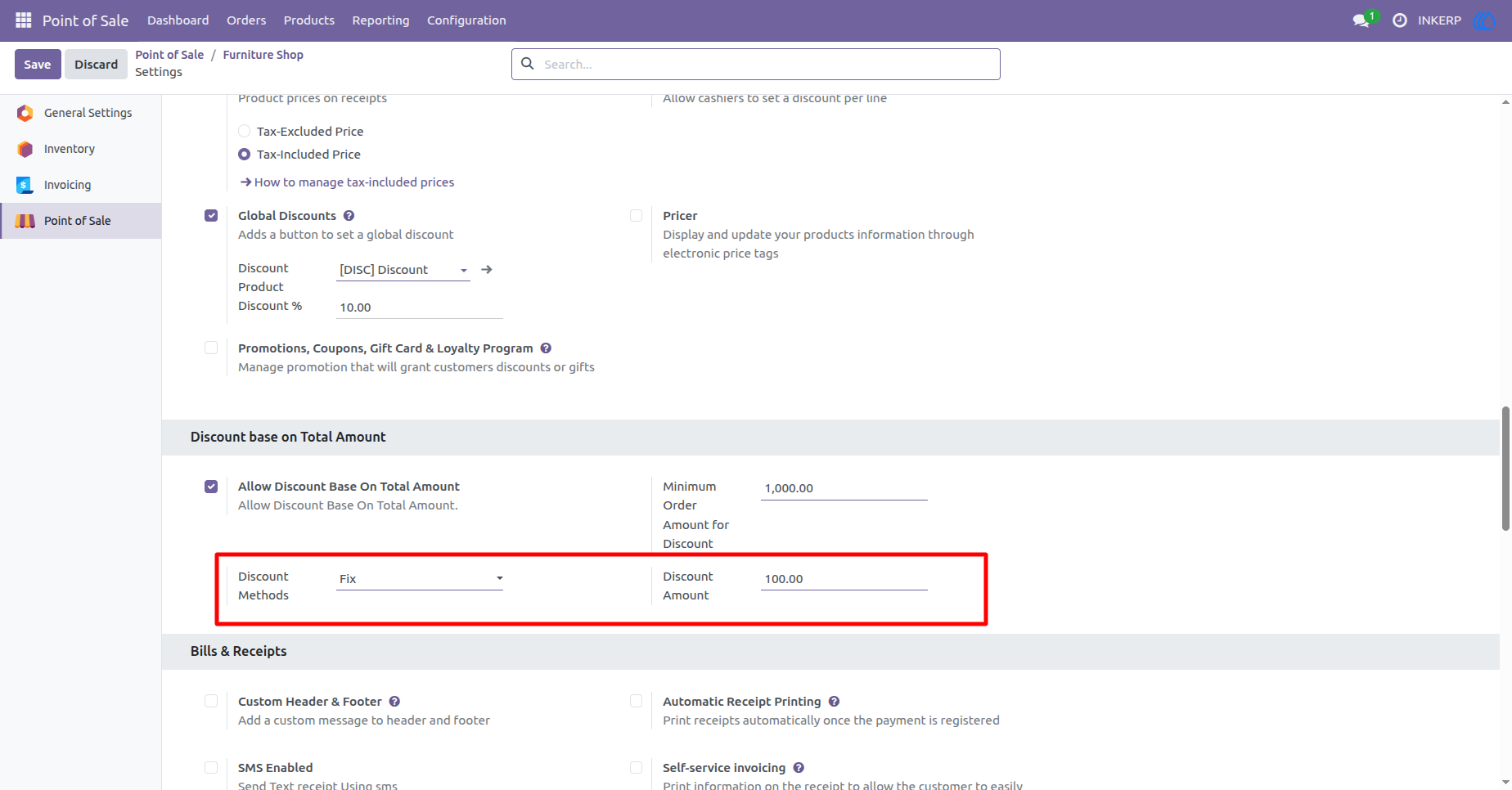Open Promotions Loyalty Program help icon
This screenshot has width=1512, height=790.
point(546,348)
